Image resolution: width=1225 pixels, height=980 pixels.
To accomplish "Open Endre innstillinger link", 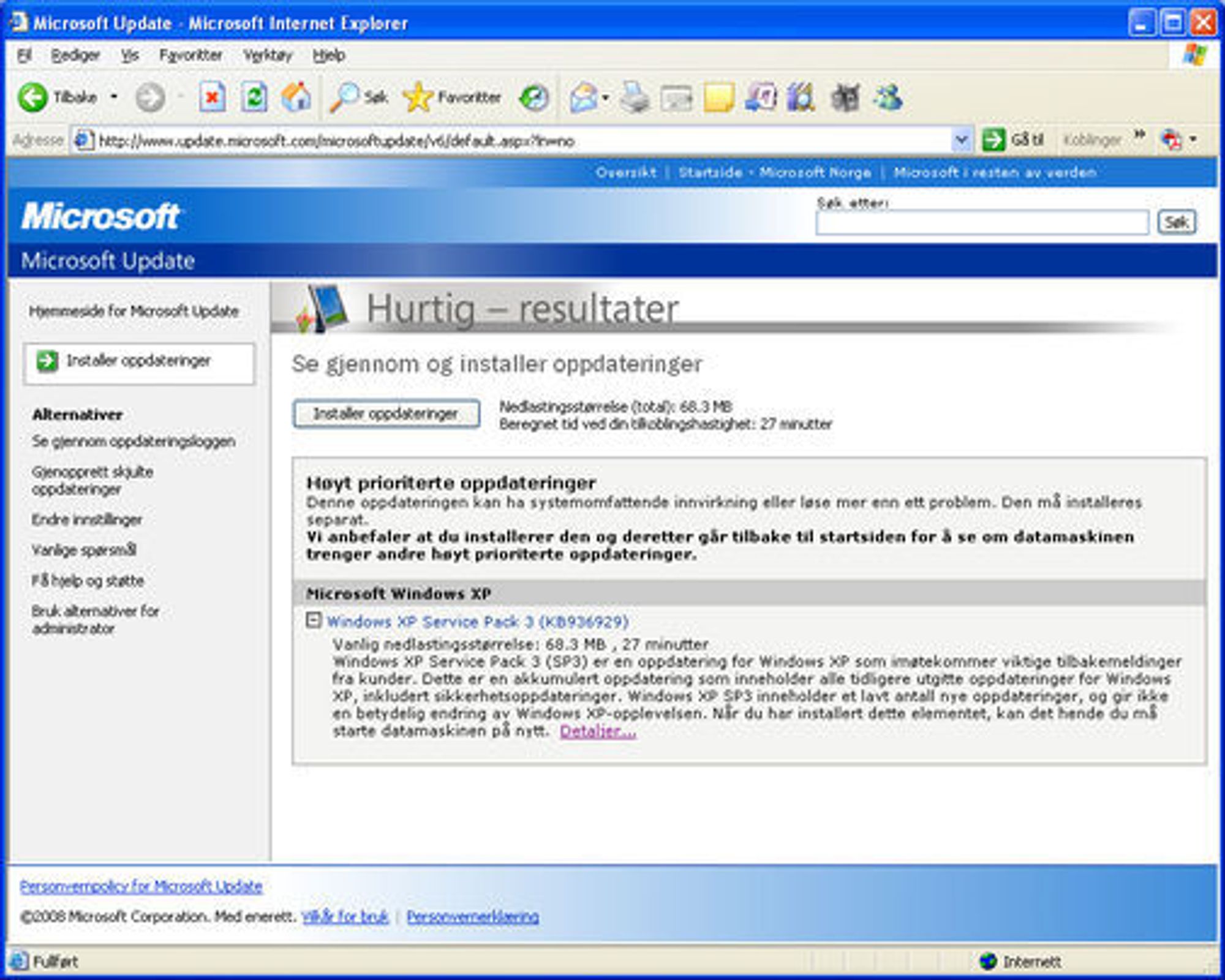I will click(87, 519).
